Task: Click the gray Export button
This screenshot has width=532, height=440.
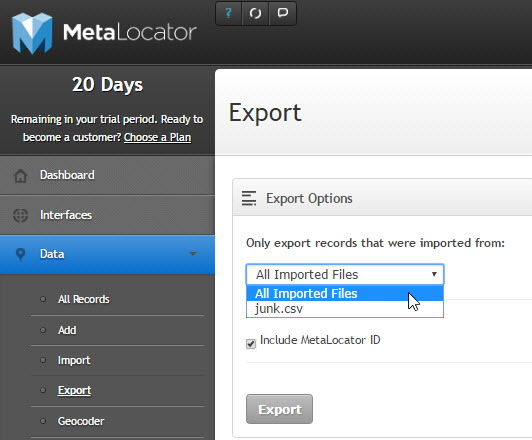Action: tap(279, 409)
